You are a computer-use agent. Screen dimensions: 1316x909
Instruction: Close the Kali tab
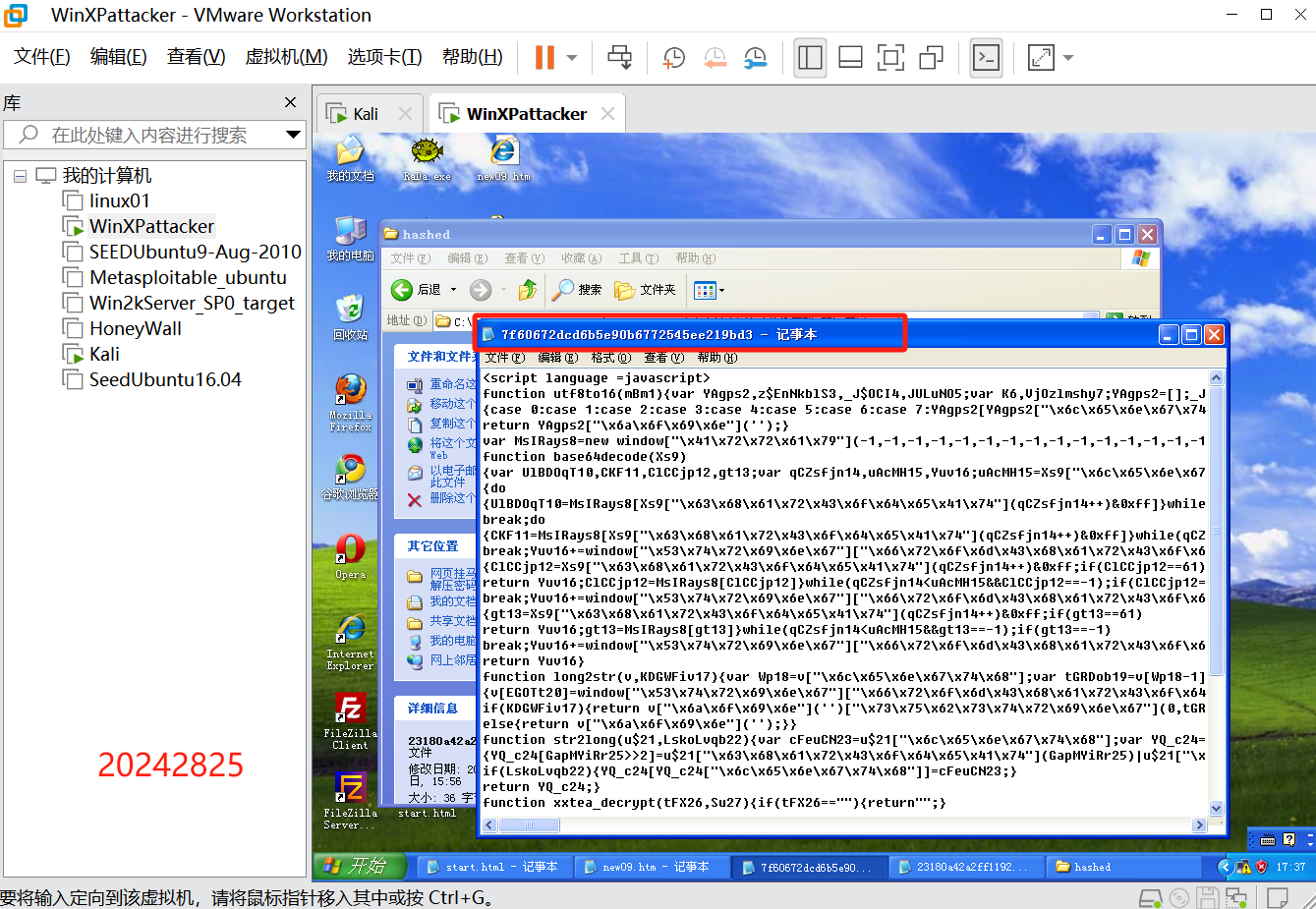405,114
